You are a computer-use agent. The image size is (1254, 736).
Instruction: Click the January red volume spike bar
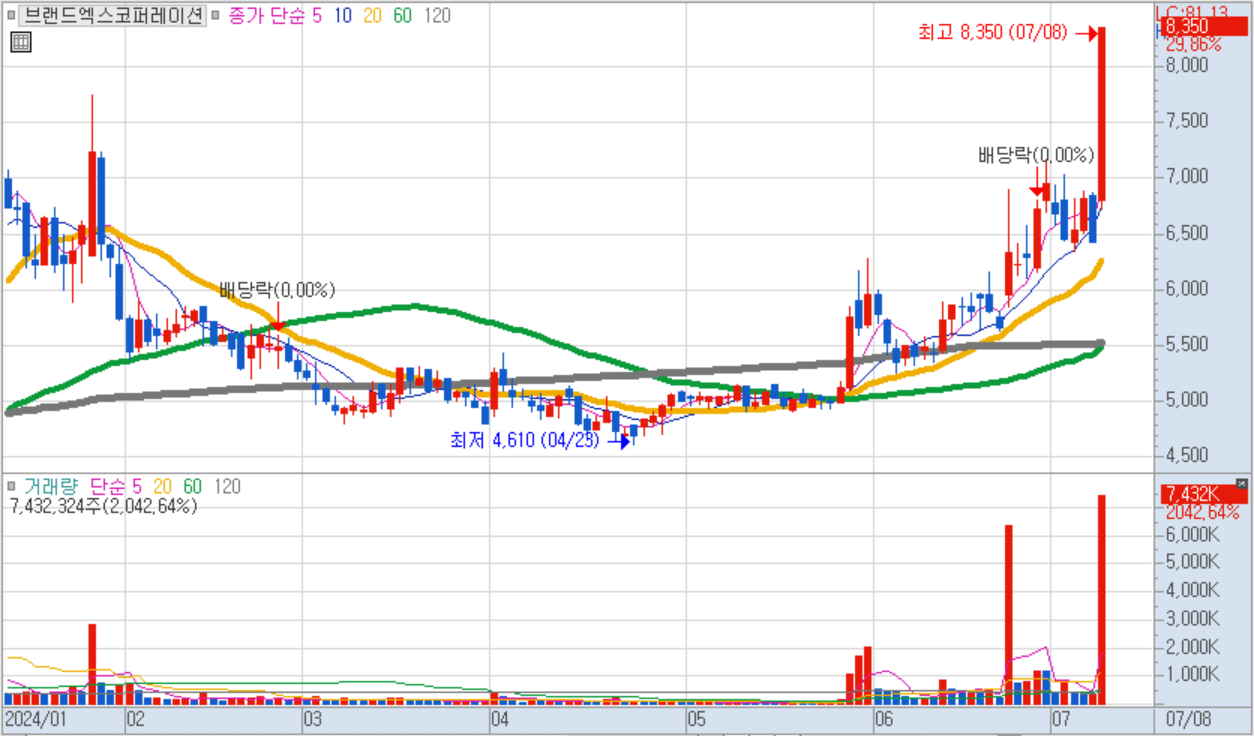pyautogui.click(x=92, y=665)
